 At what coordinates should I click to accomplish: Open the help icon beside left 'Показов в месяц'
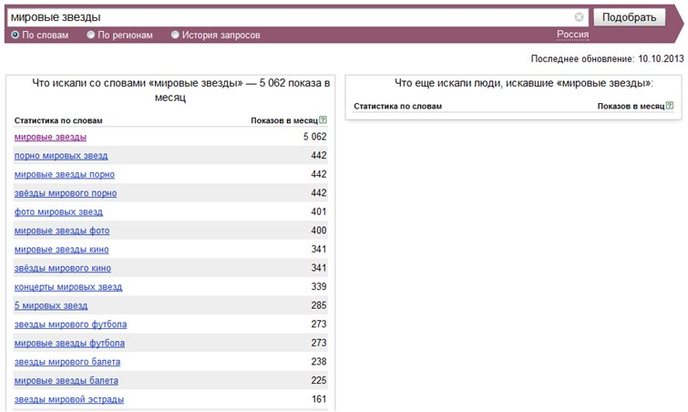[x=323, y=120]
